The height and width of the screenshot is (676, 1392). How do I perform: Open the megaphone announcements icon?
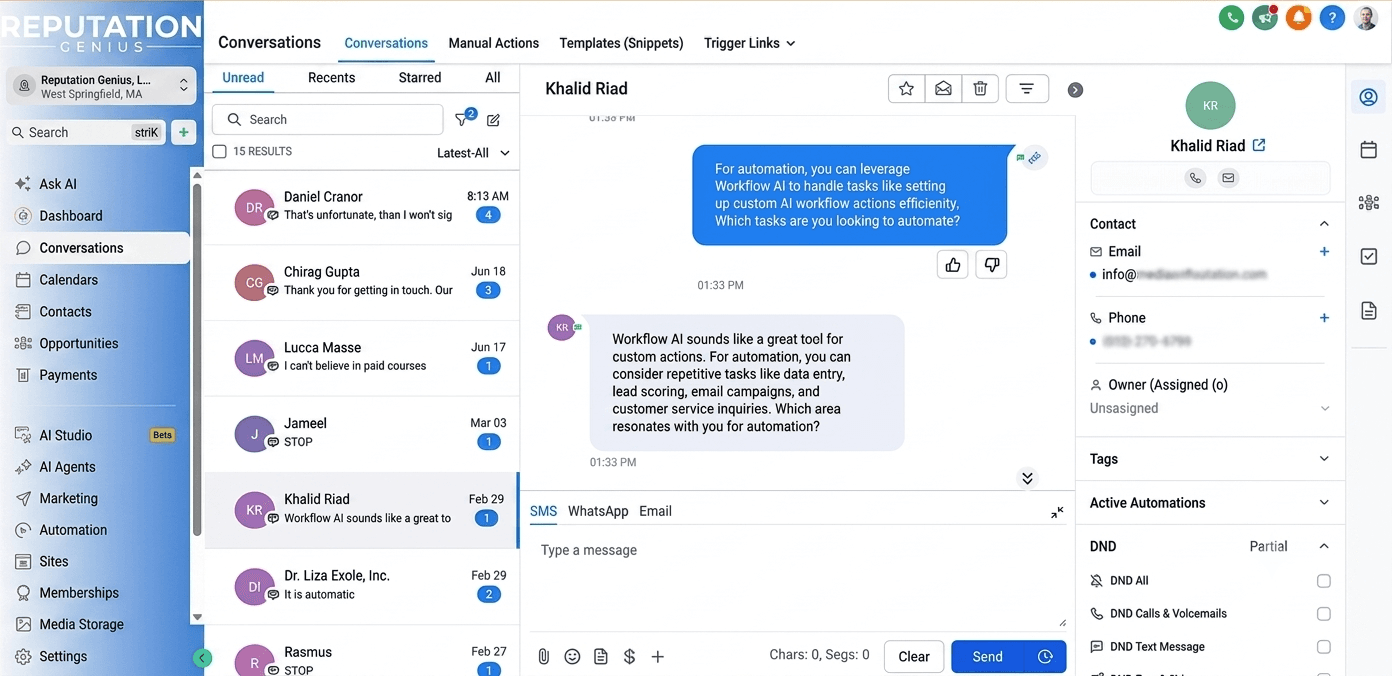coord(1265,17)
